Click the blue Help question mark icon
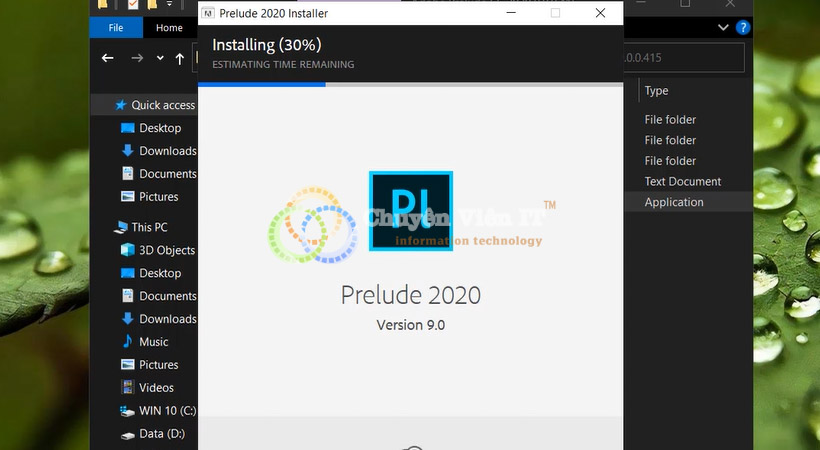The image size is (820, 450). pyautogui.click(x=743, y=27)
